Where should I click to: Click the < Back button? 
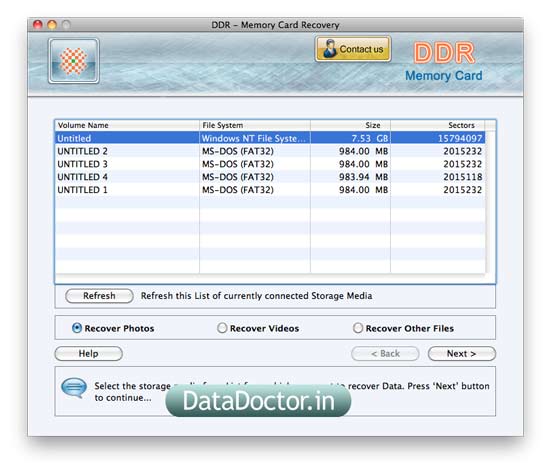point(385,353)
